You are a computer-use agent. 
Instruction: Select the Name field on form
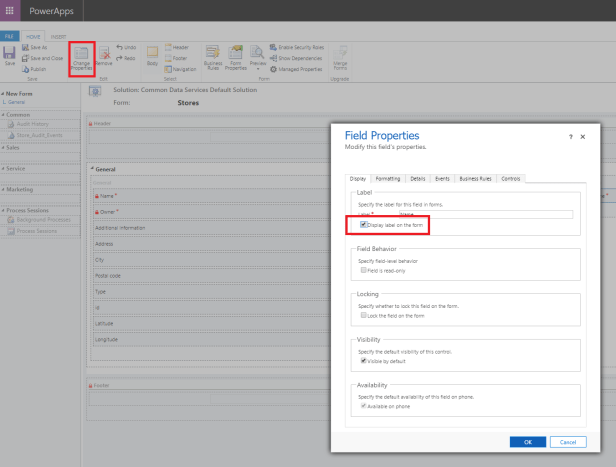point(211,196)
